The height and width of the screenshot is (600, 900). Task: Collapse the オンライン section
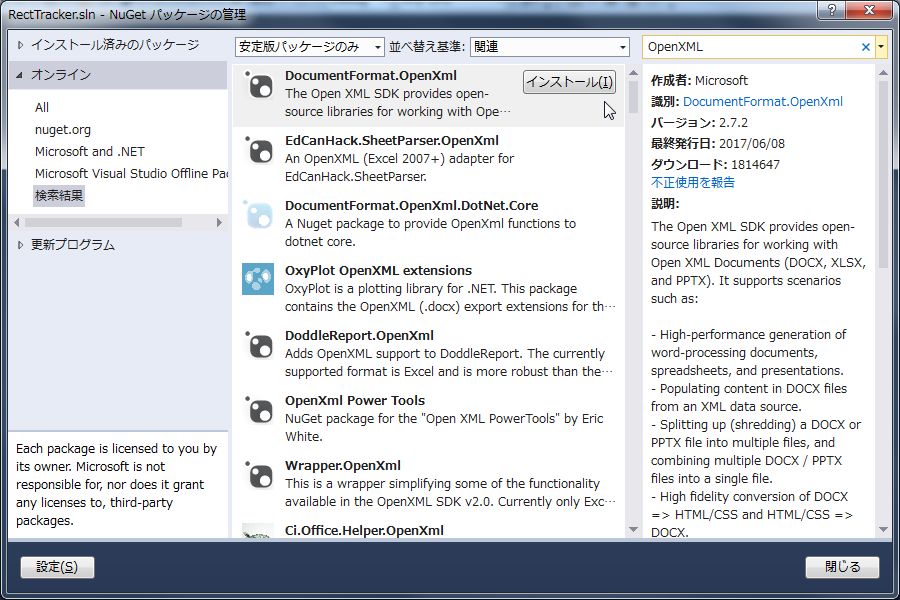click(20, 75)
